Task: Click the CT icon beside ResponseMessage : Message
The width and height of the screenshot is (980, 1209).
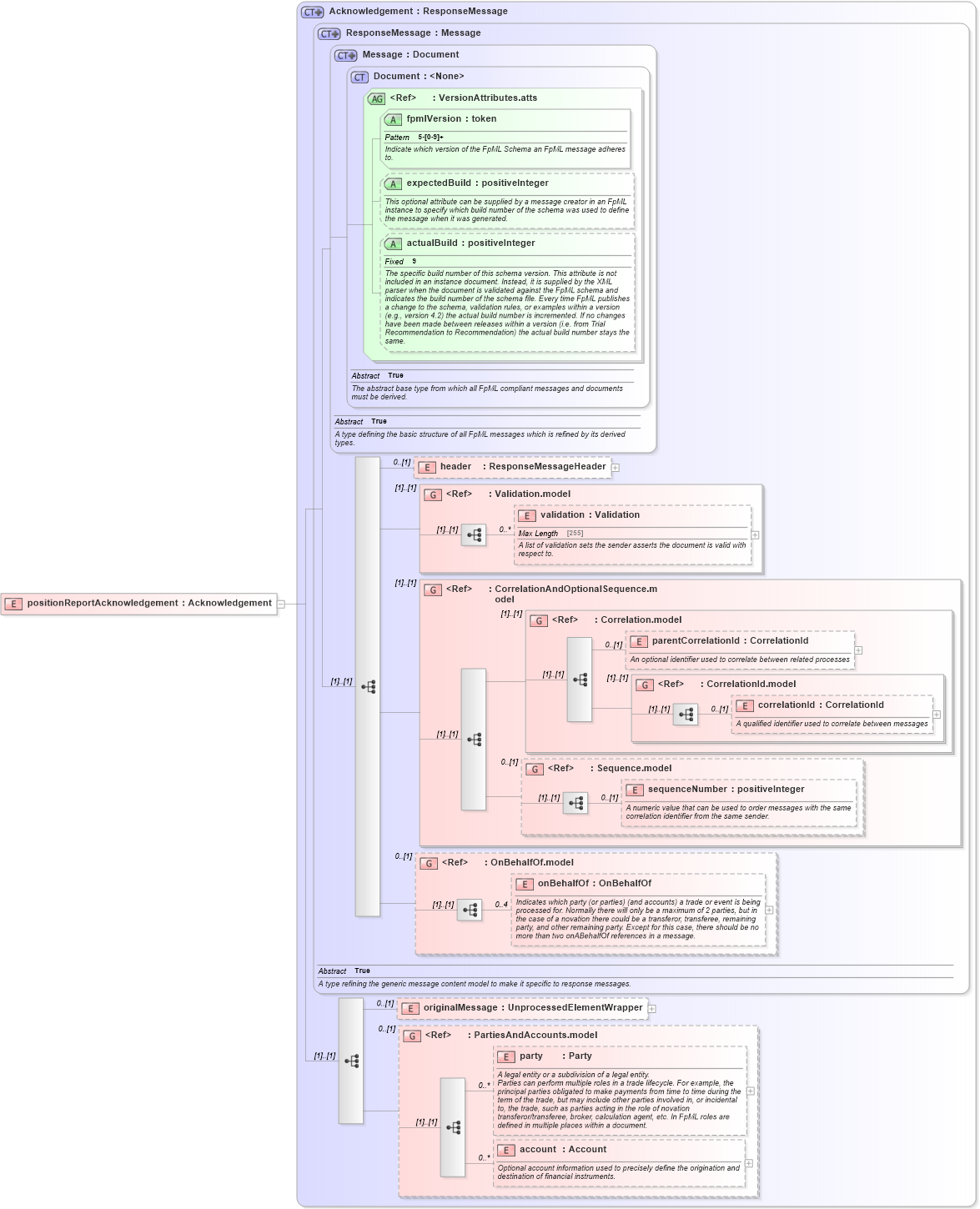Action: tap(329, 33)
